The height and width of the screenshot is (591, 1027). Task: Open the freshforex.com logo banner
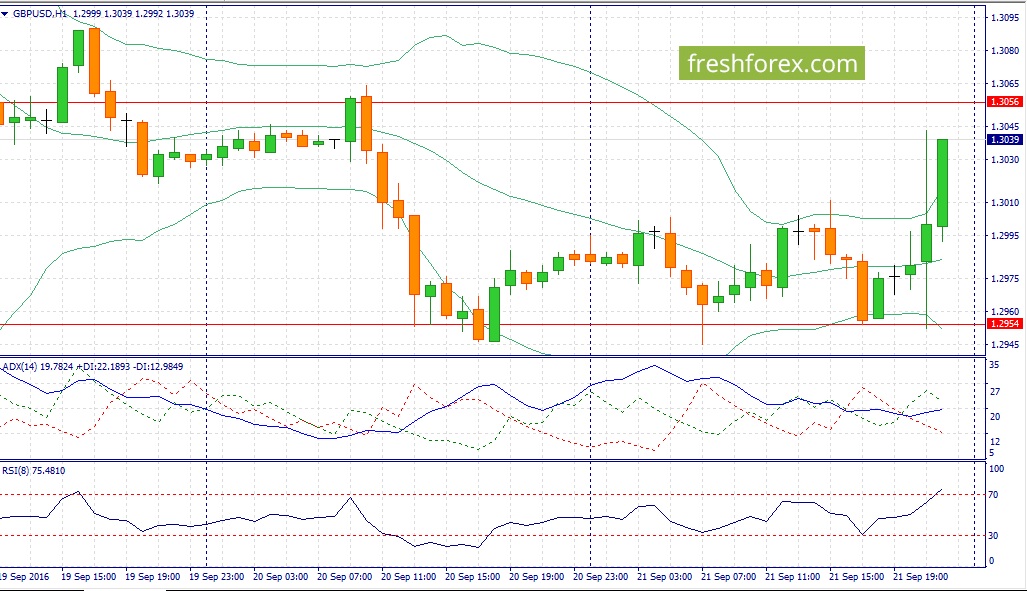point(772,64)
